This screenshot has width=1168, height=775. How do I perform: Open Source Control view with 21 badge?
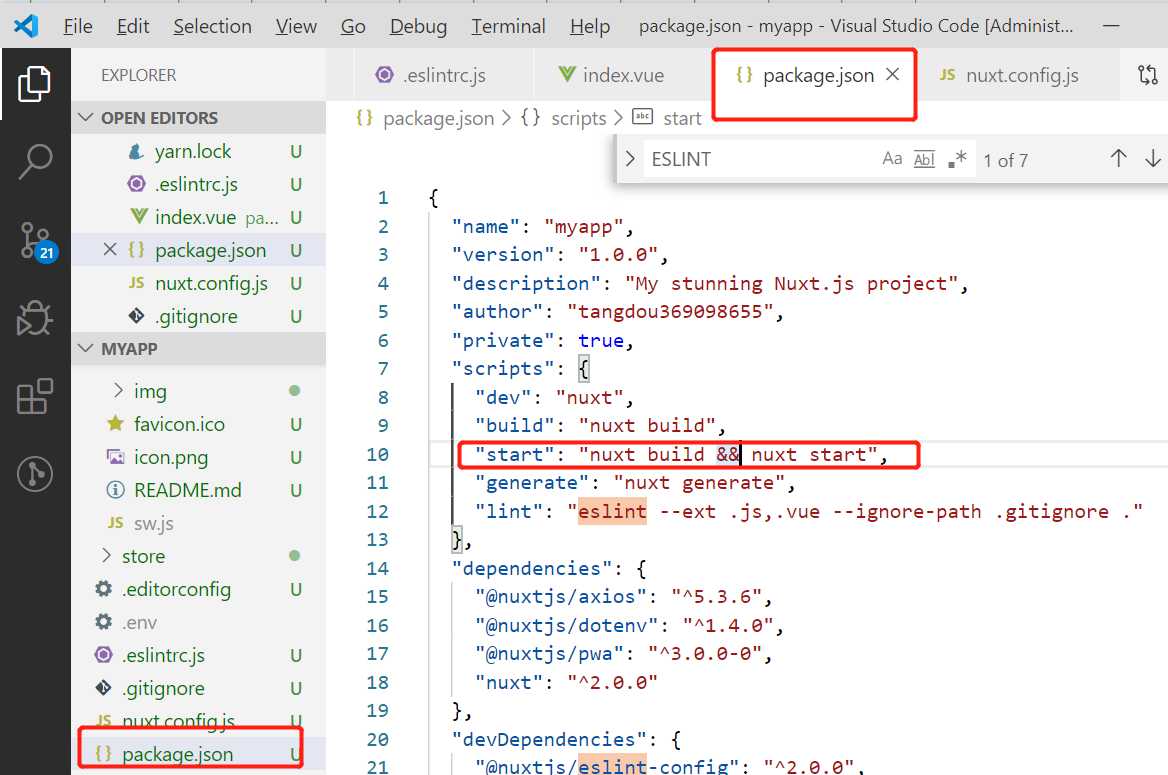37,241
